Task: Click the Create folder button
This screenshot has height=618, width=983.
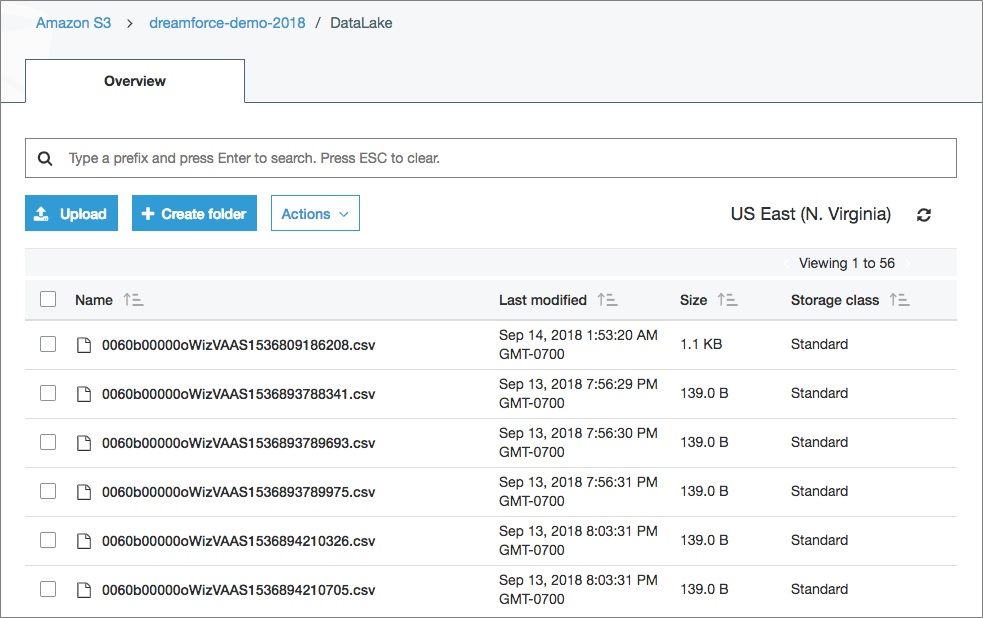Action: pos(195,214)
